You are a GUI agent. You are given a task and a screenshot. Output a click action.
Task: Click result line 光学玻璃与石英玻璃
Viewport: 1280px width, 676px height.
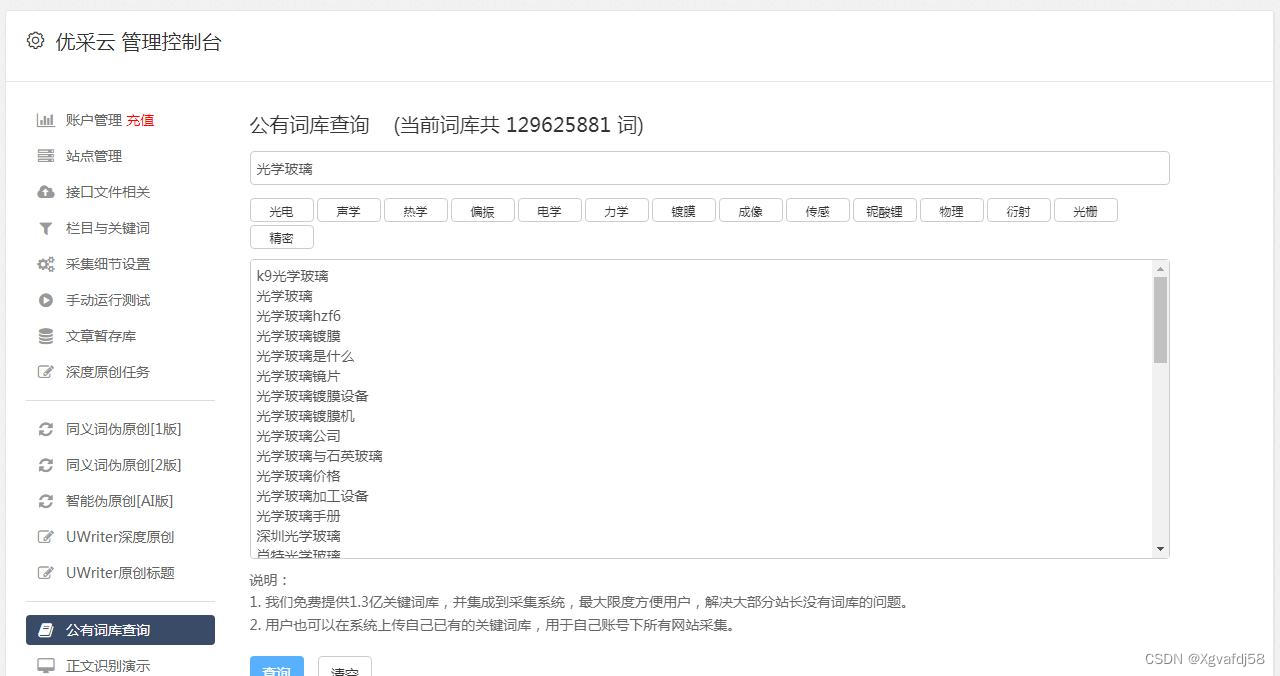[319, 456]
